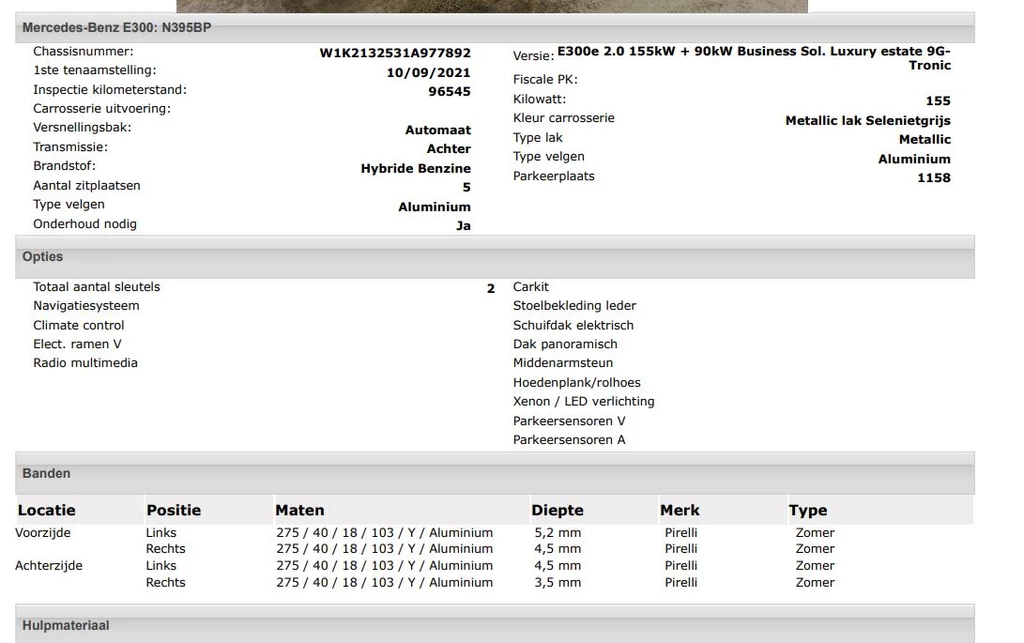
Task: Select the Ja value for Onderhoud nodig
Action: [463, 226]
